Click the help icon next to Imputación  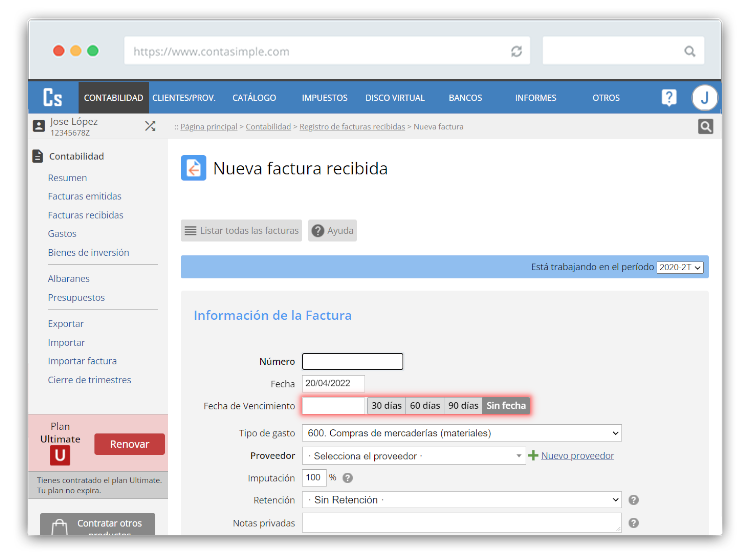[348, 478]
